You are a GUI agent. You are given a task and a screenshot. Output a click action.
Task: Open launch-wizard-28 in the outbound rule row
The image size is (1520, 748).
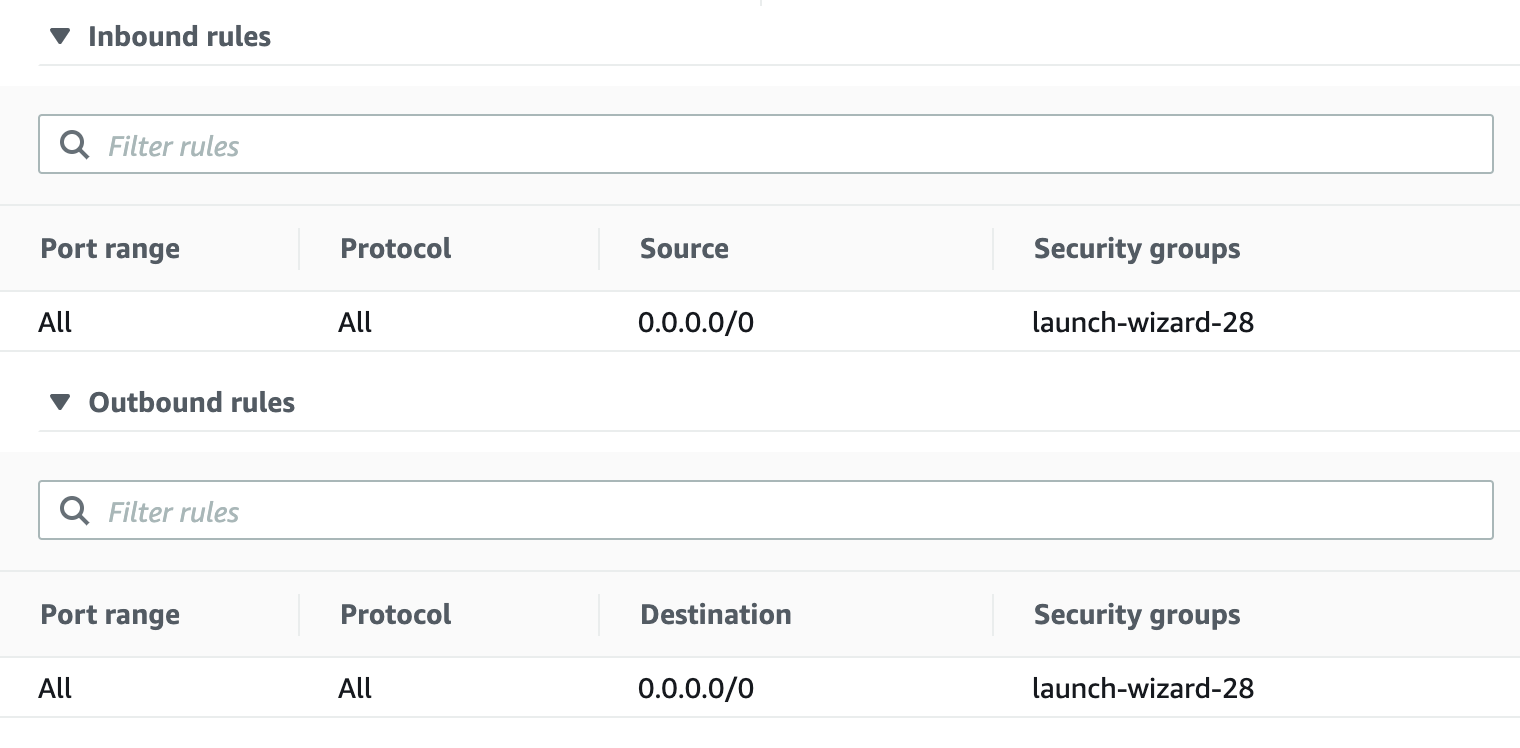tap(1143, 689)
